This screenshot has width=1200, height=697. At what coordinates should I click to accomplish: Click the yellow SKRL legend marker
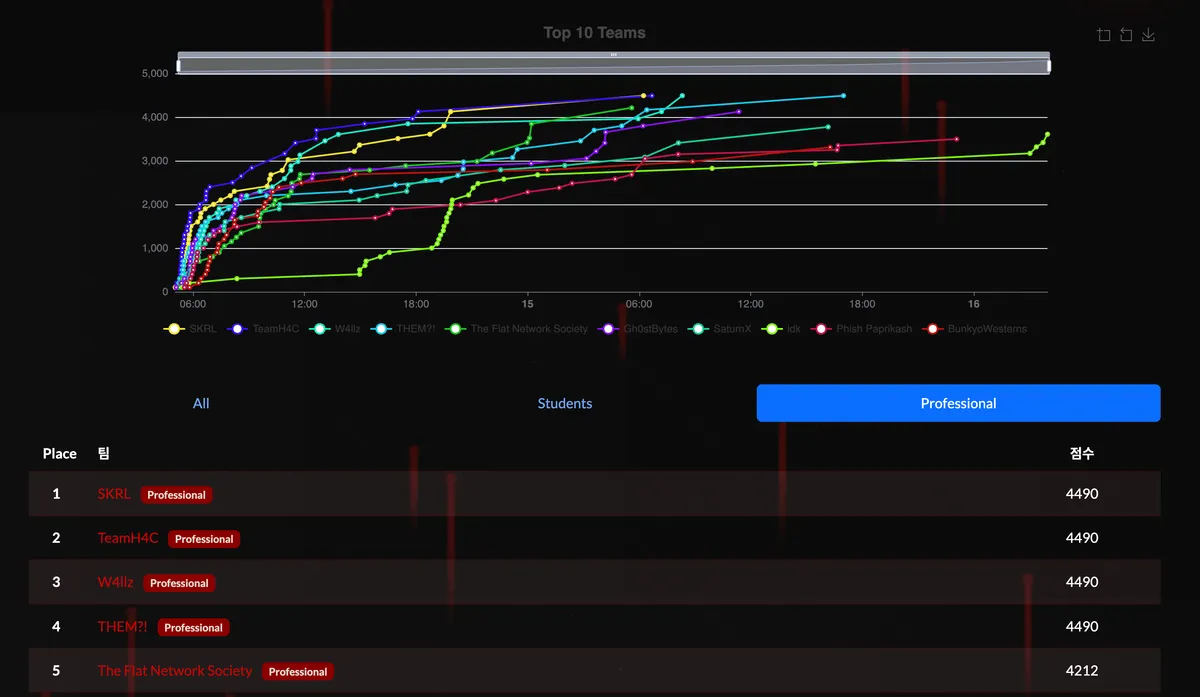point(173,328)
